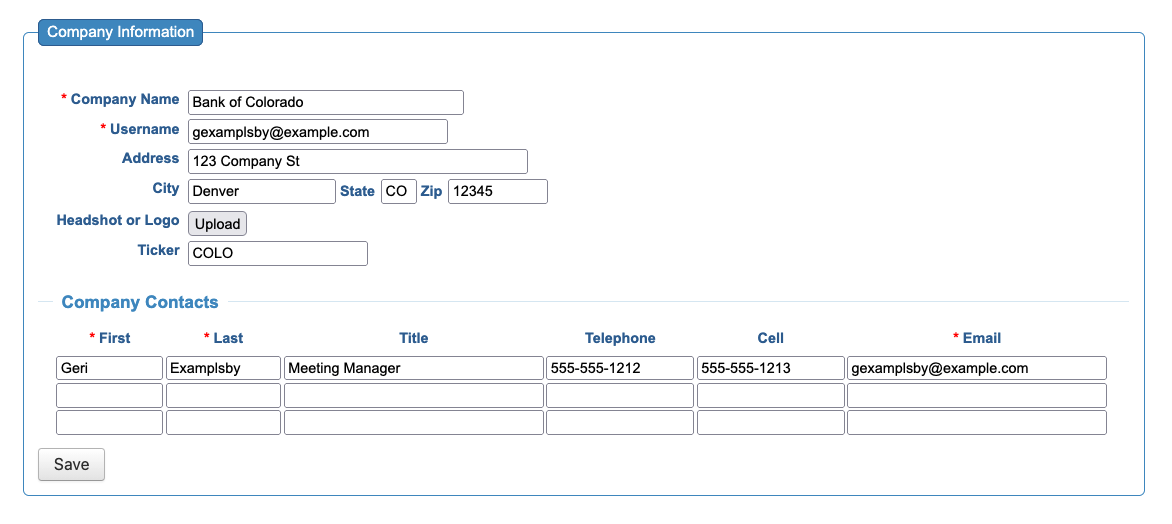Click the Headshot or Logo label
This screenshot has height=524, width=1172.
[x=118, y=221]
